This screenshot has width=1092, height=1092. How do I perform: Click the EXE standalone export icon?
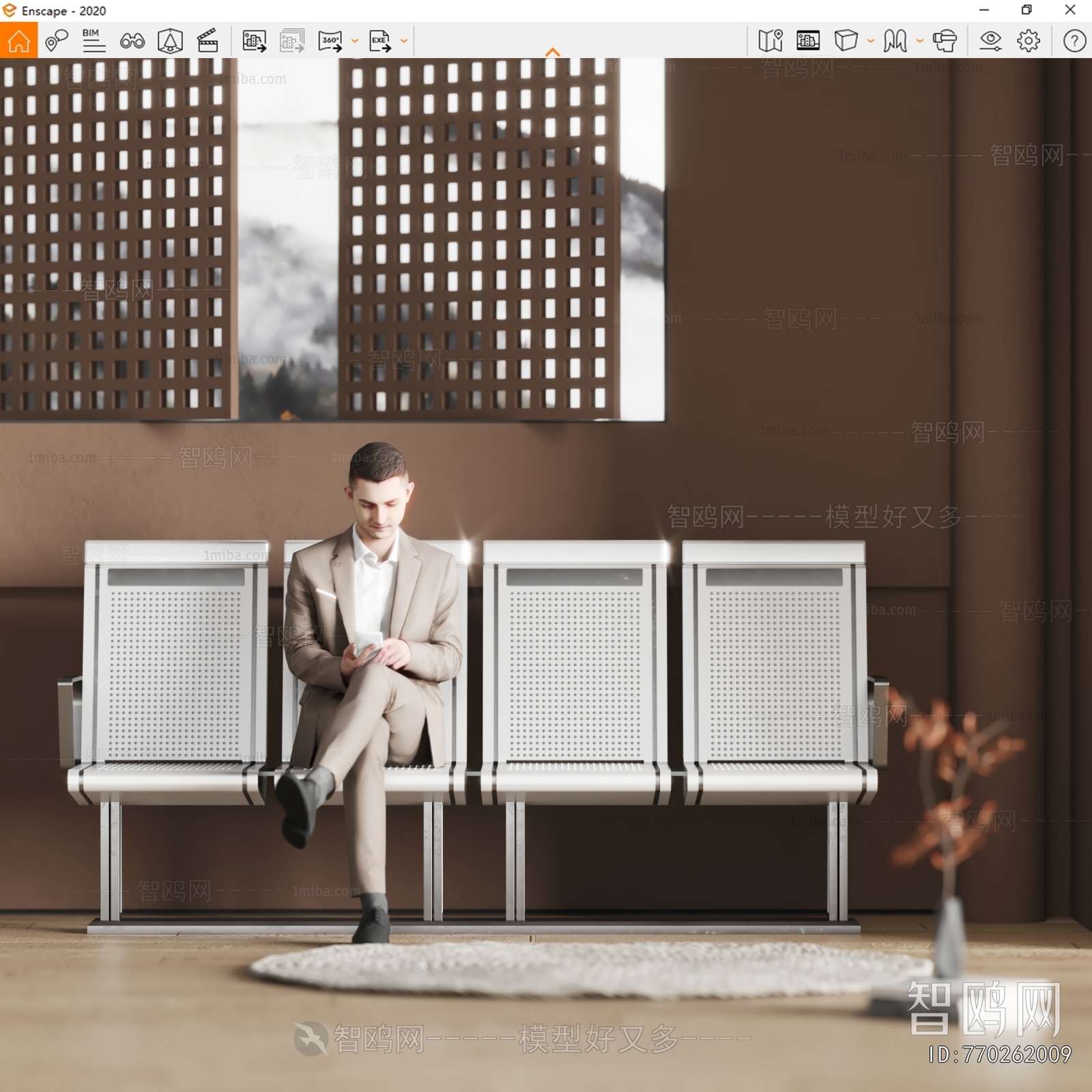pos(380,41)
